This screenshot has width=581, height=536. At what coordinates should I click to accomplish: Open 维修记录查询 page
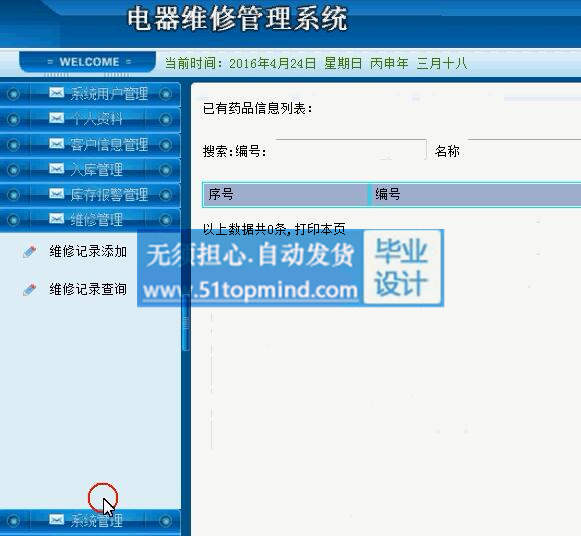pos(88,289)
